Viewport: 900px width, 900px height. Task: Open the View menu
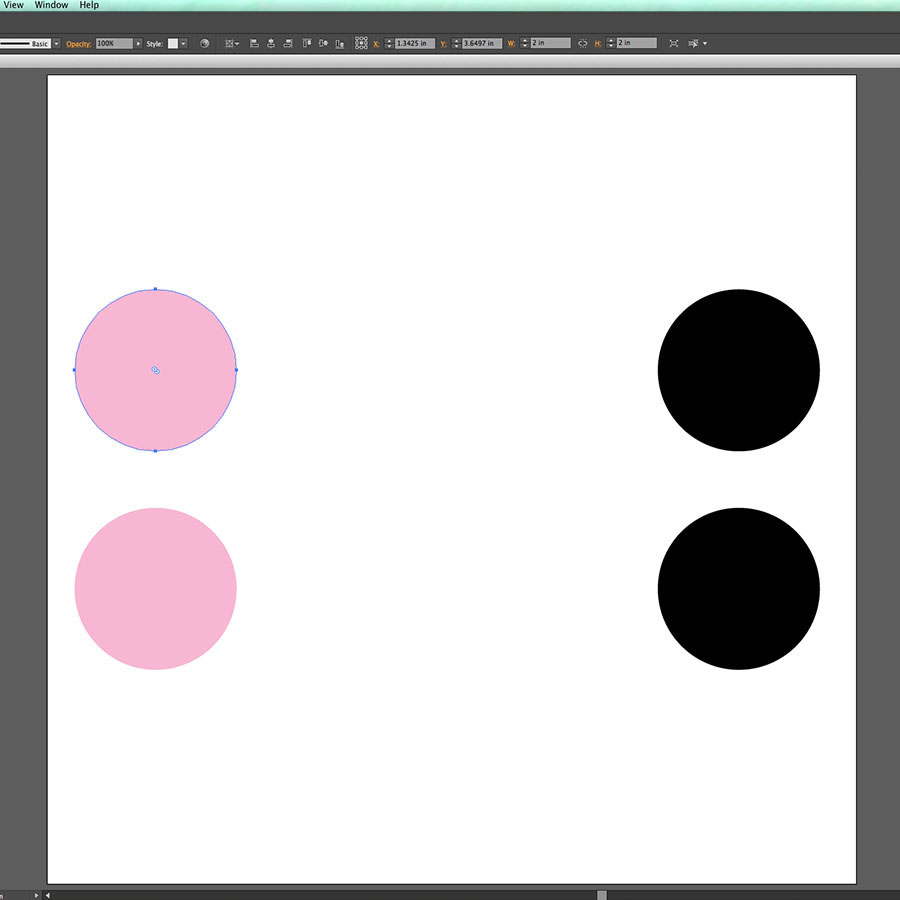14,5
